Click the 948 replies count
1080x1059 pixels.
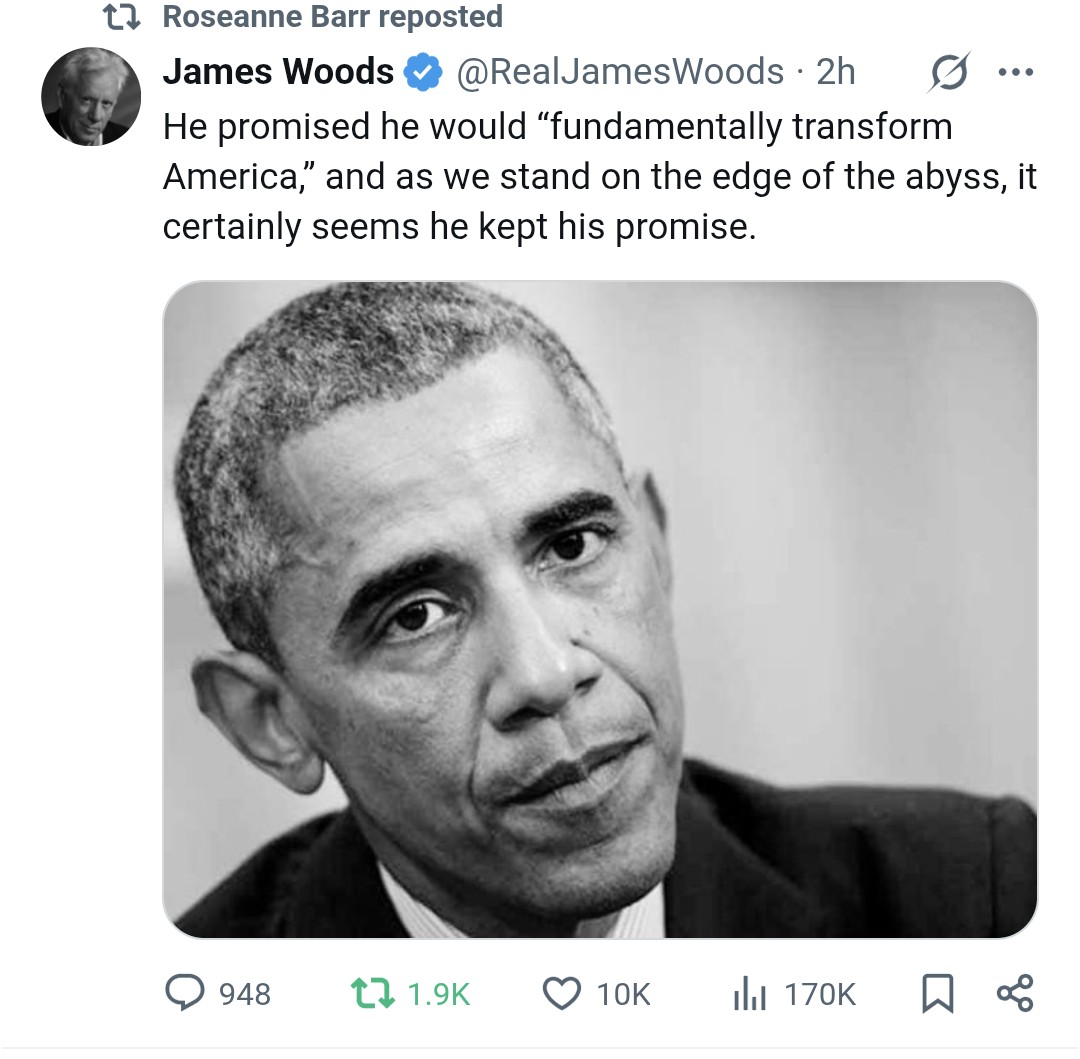pos(245,994)
